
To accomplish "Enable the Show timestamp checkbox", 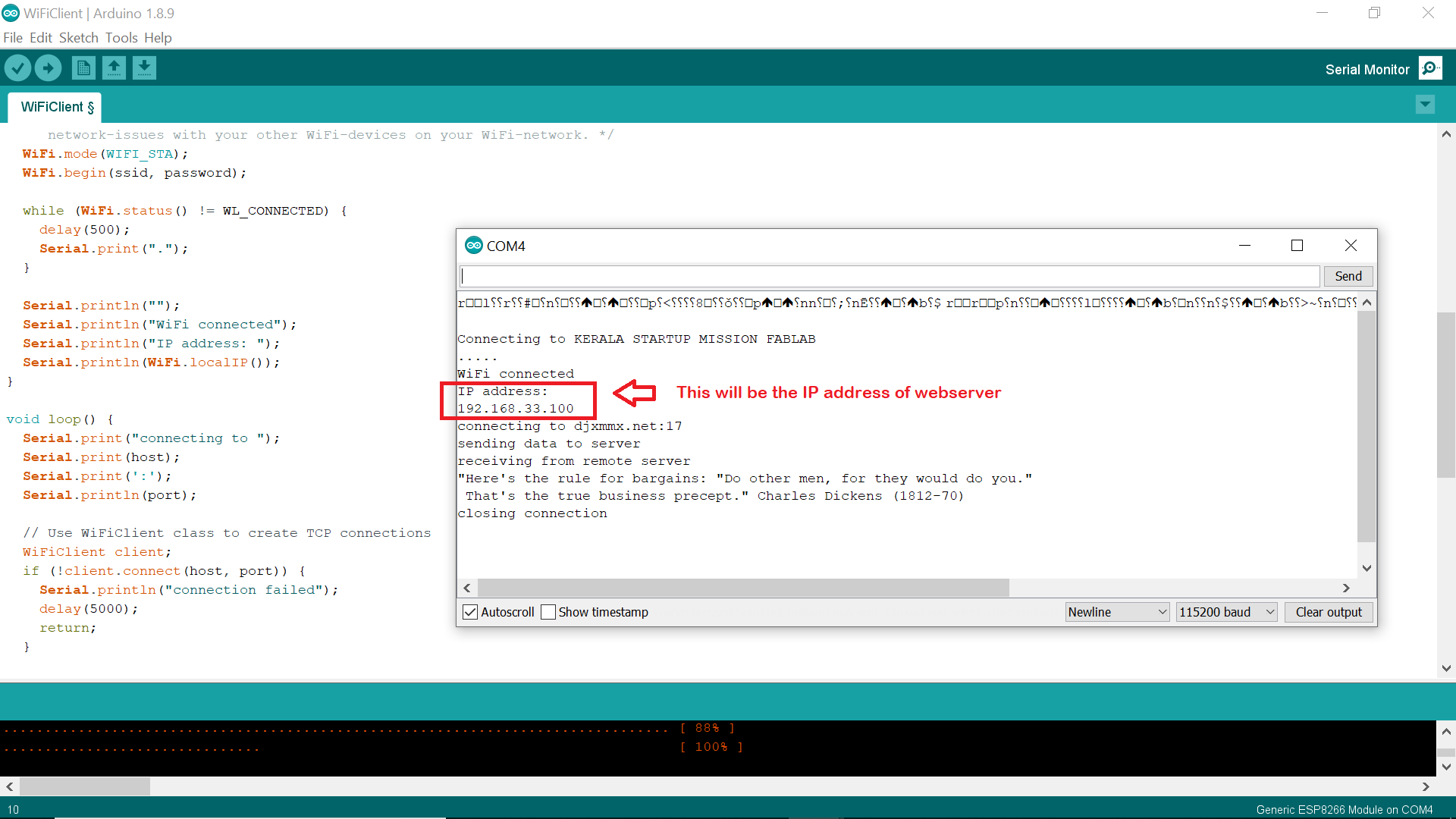I will 548,612.
